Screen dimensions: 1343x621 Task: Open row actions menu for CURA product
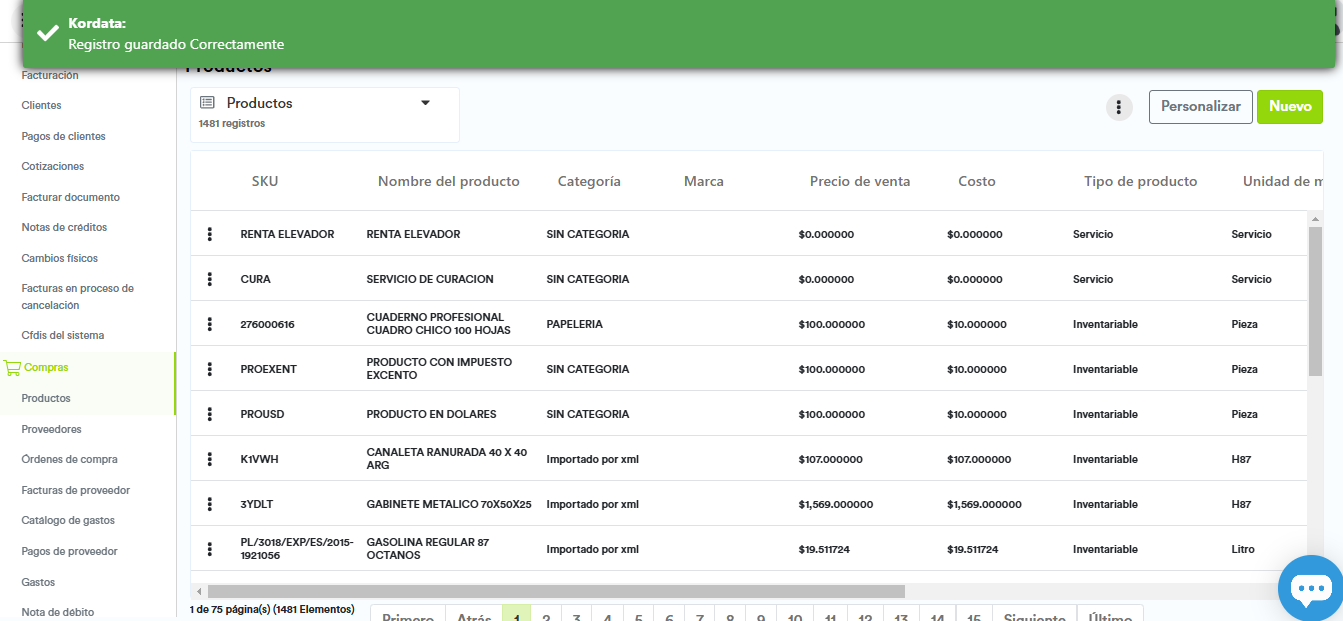pyautogui.click(x=210, y=279)
